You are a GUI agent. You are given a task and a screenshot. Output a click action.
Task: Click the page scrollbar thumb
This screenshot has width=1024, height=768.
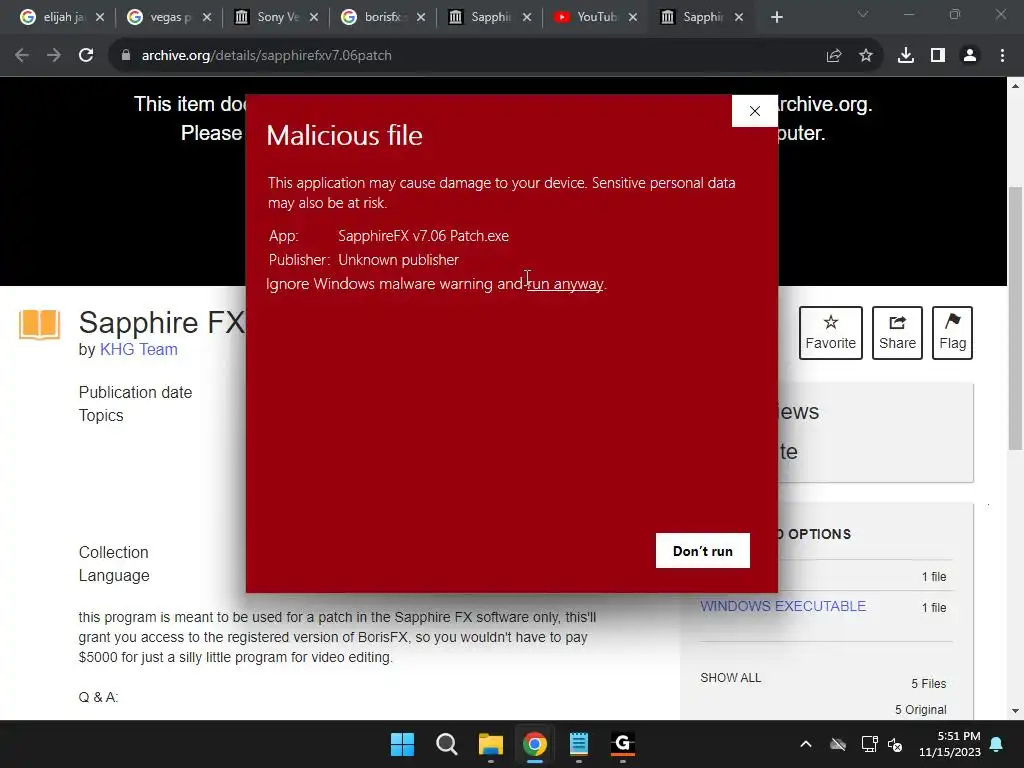pyautogui.click(x=1016, y=318)
